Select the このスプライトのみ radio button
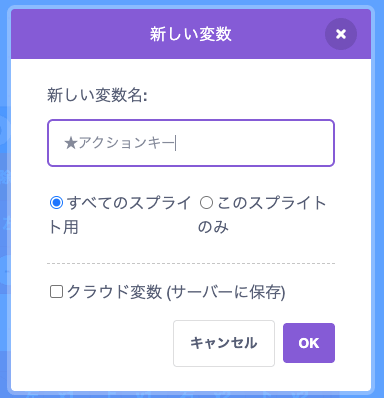Image resolution: width=384 pixels, height=398 pixels. (x=206, y=202)
